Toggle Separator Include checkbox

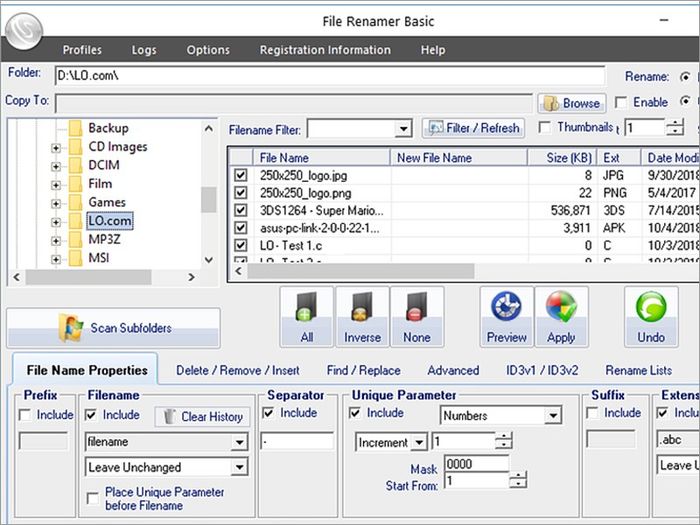tap(268, 413)
